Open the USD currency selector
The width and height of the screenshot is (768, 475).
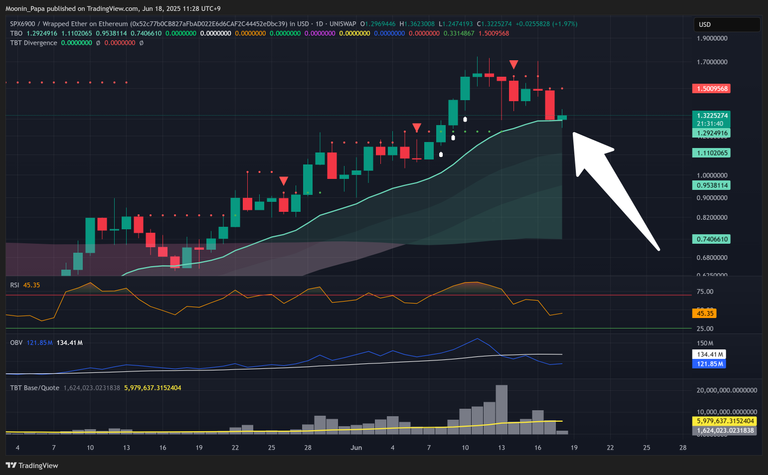pos(704,24)
